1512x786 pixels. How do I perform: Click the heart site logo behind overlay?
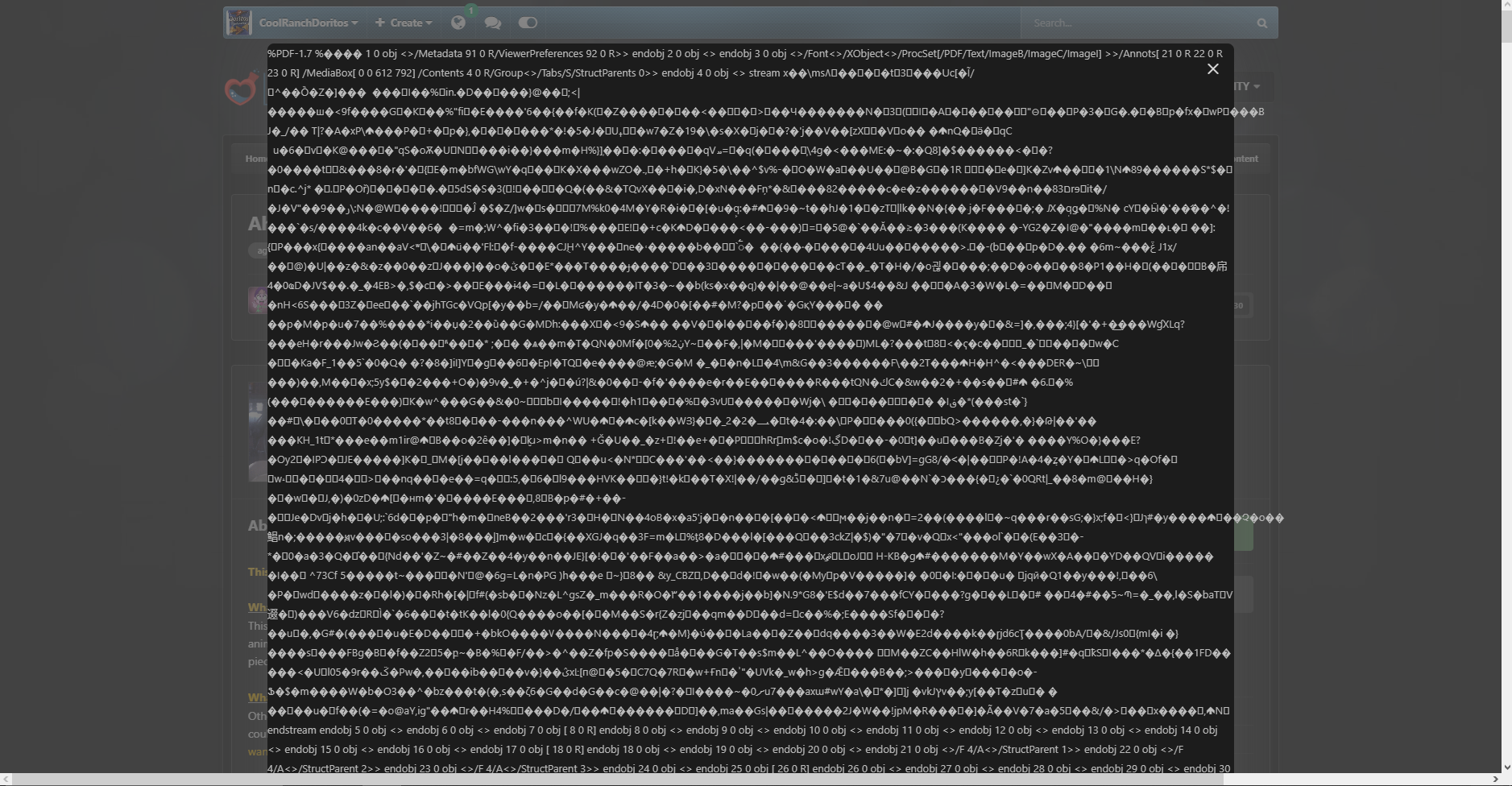pos(242,89)
